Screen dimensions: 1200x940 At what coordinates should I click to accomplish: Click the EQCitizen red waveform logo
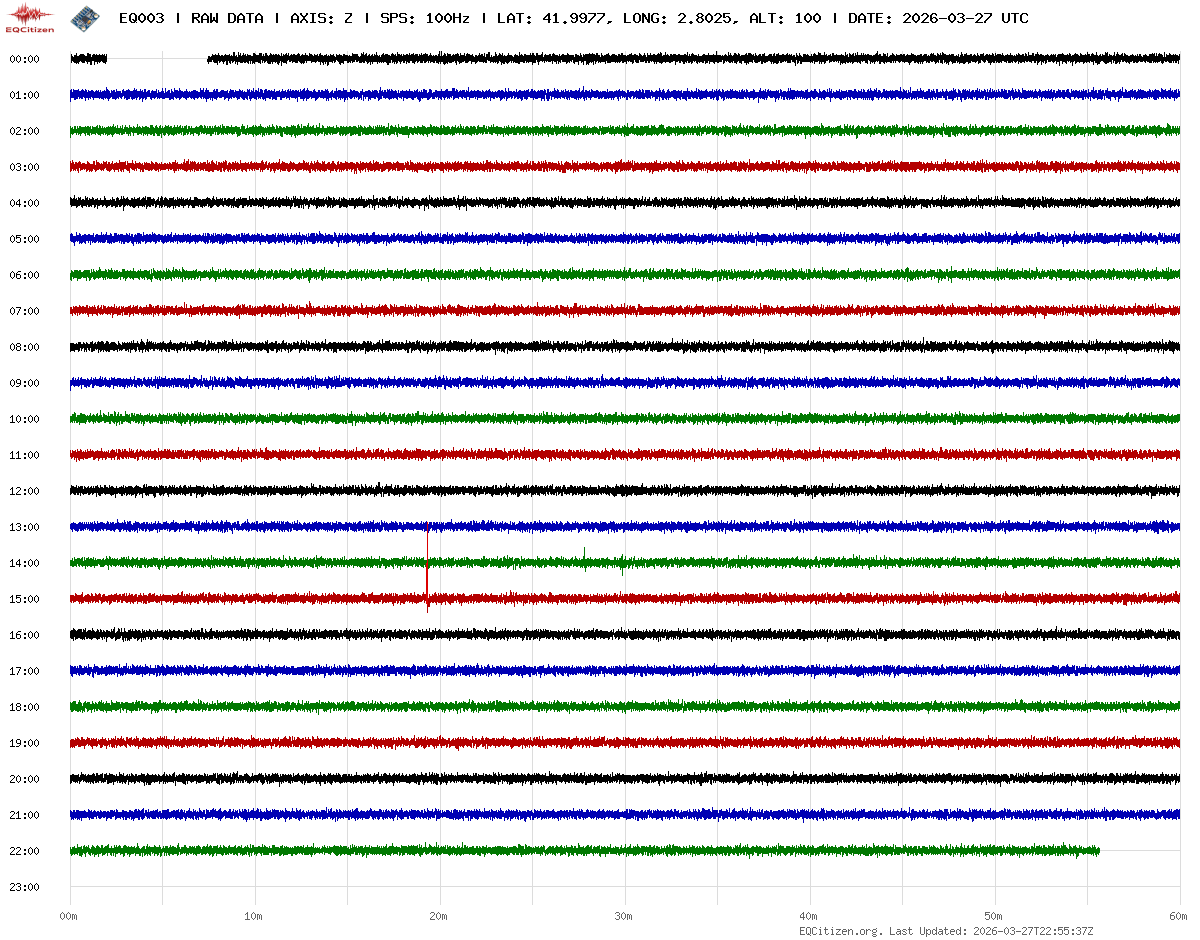30,17
